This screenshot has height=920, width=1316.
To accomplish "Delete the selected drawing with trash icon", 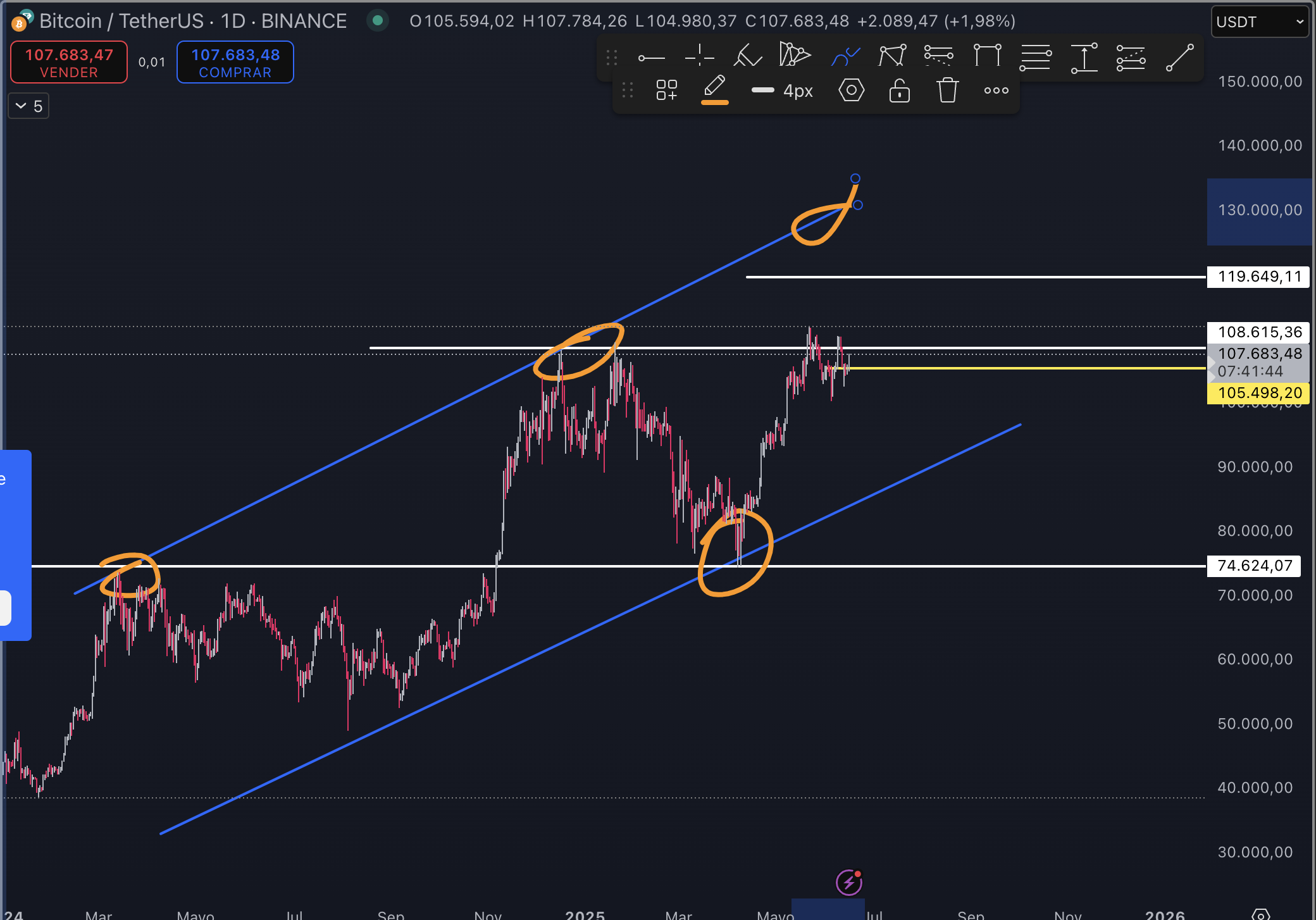I will [x=947, y=90].
